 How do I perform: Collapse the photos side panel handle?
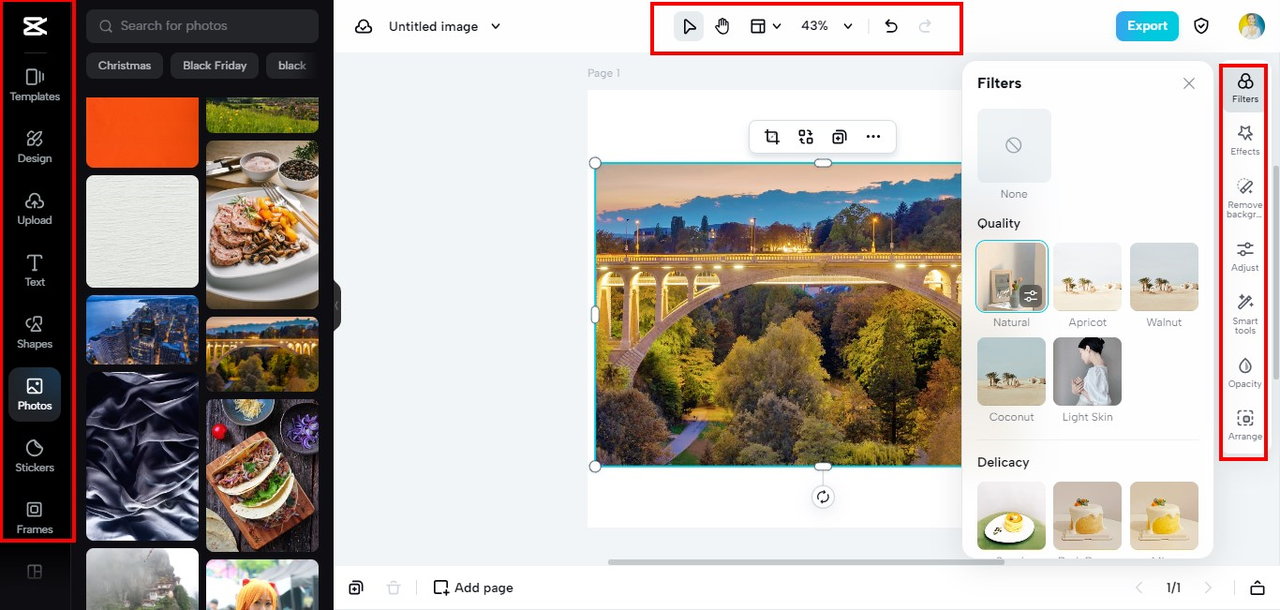[338, 305]
